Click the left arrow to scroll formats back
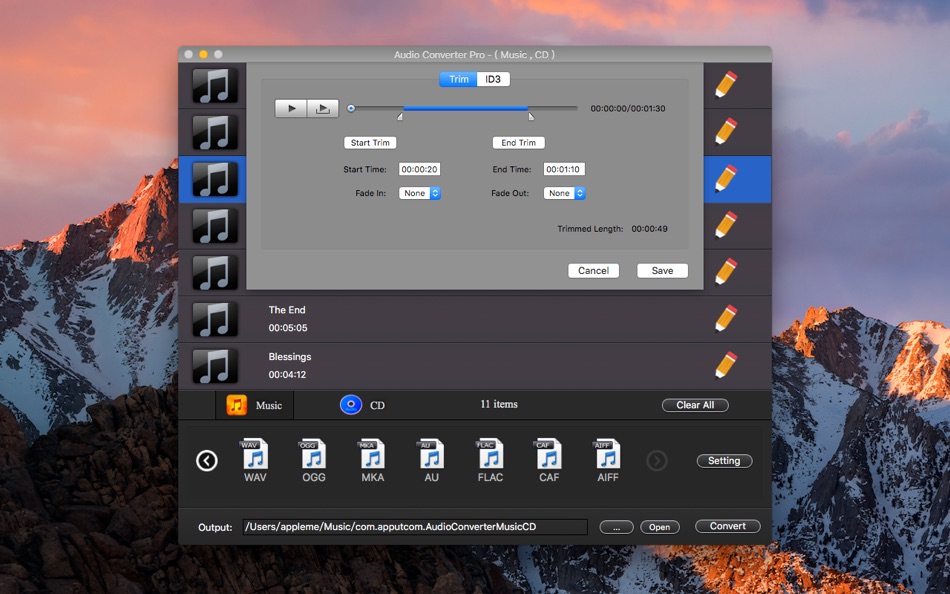Viewport: 950px width, 594px height. (x=207, y=461)
